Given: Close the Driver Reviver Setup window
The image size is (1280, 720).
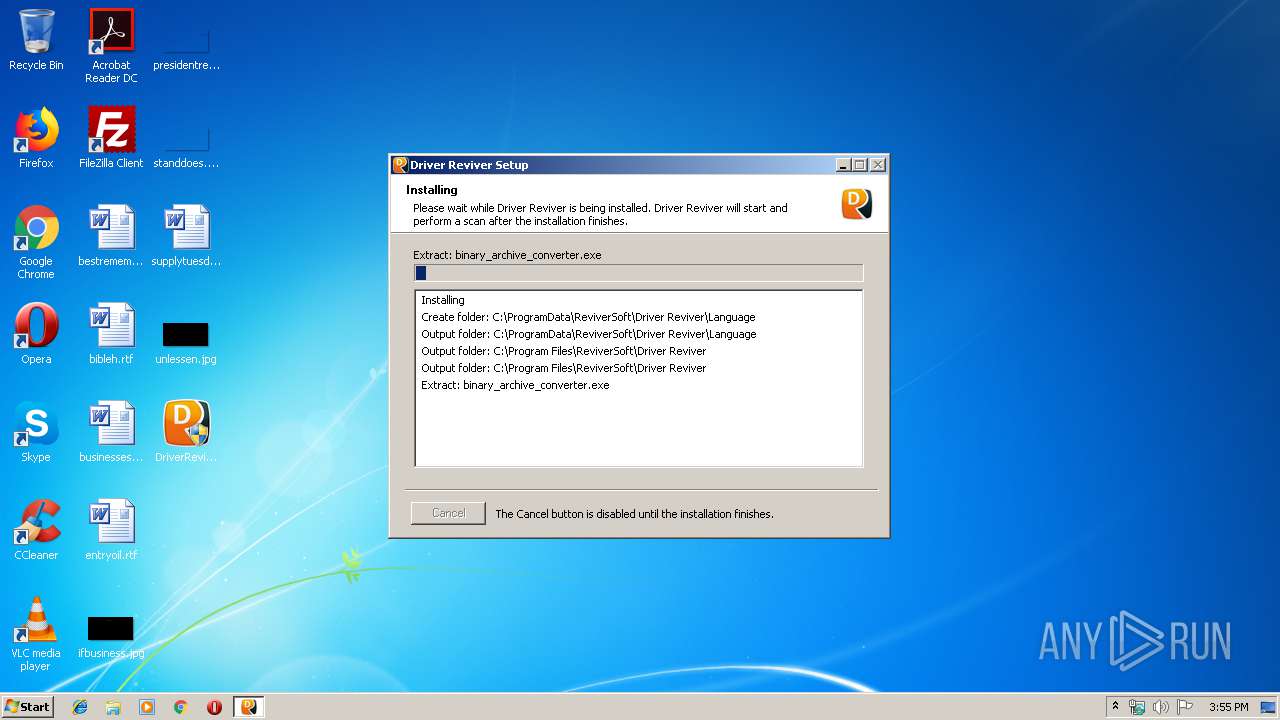Looking at the screenshot, I should [x=878, y=165].
